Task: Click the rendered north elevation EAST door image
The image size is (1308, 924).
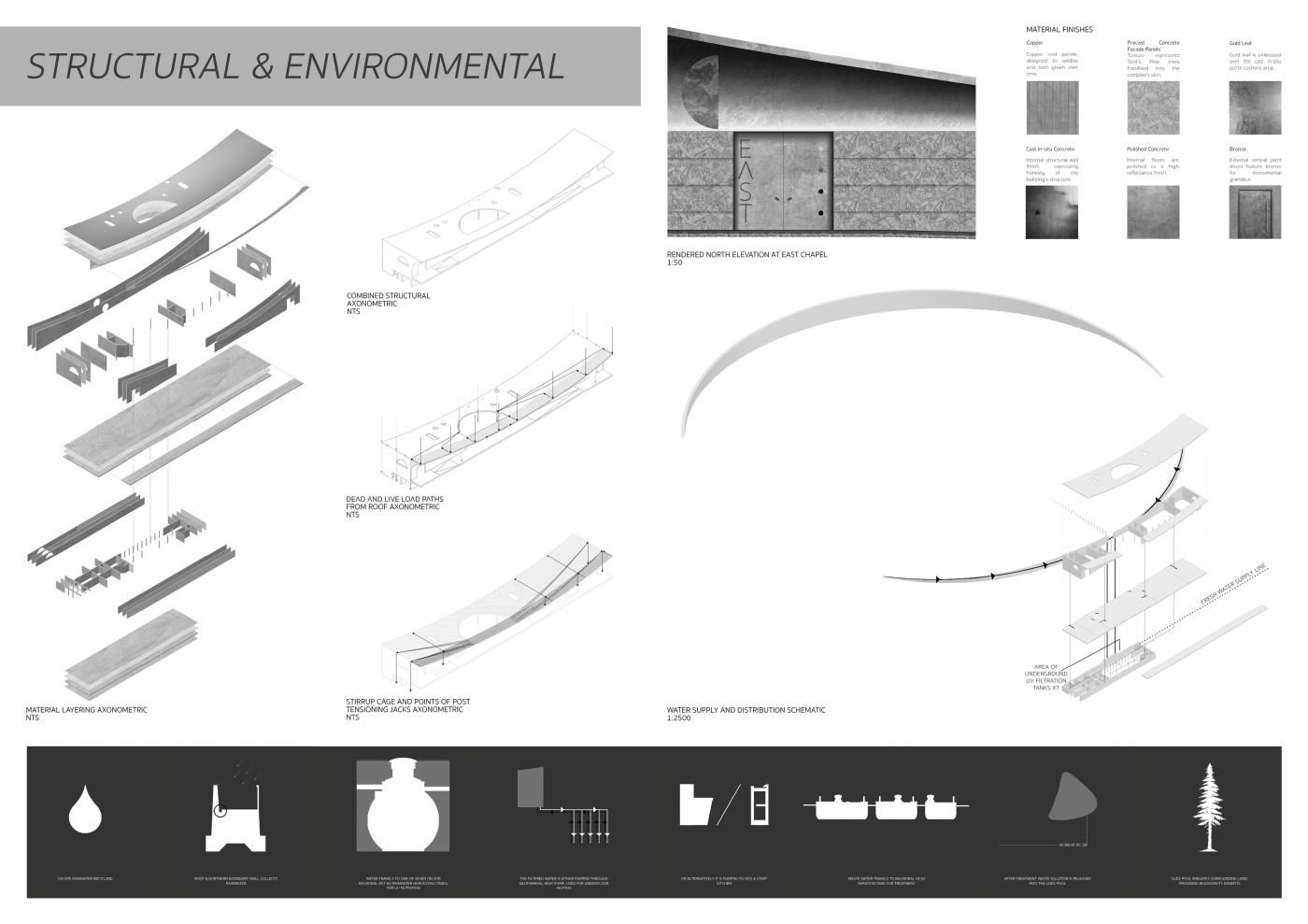Action: (820, 133)
